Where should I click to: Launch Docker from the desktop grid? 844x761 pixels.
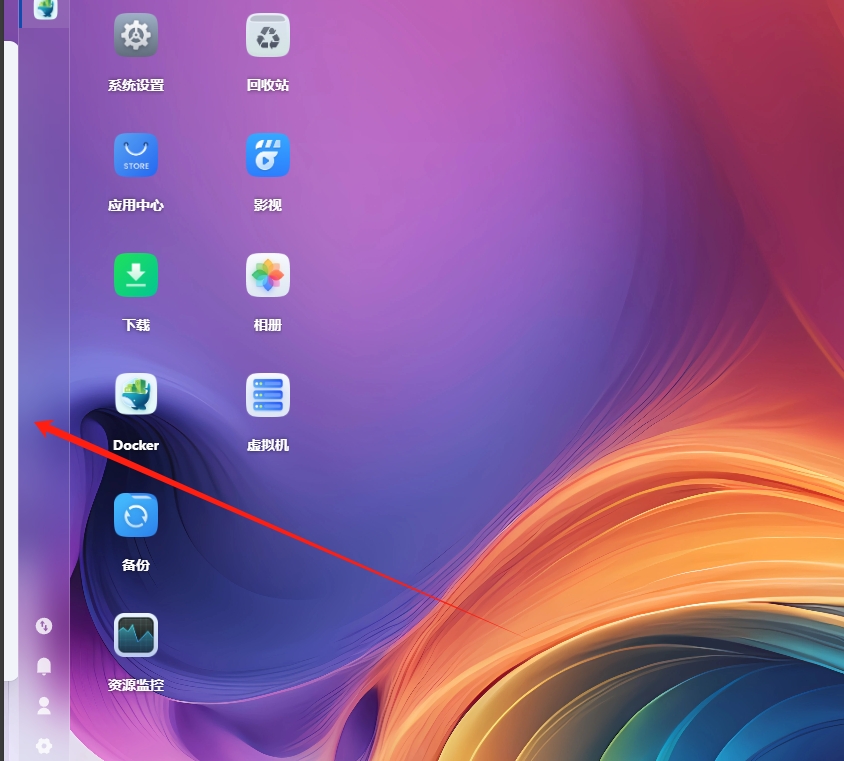pos(136,394)
